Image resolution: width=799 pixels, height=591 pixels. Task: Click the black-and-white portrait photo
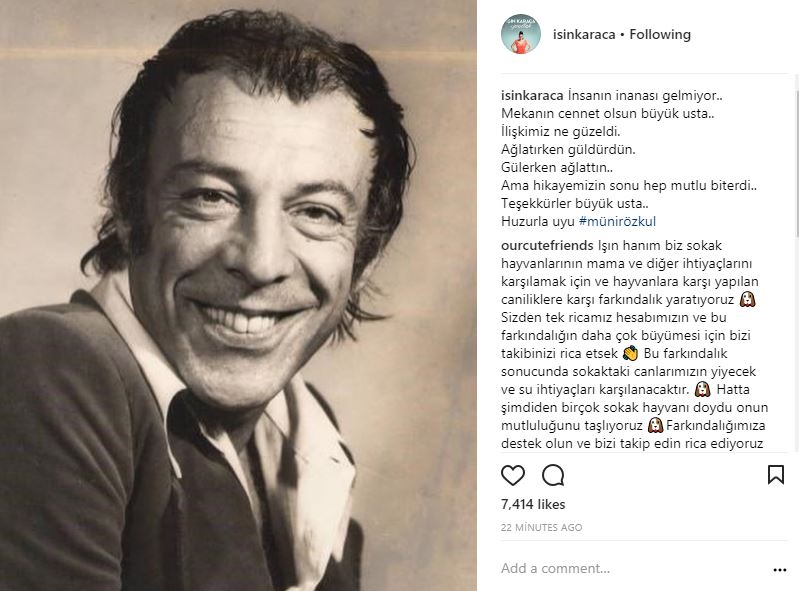[238, 295]
